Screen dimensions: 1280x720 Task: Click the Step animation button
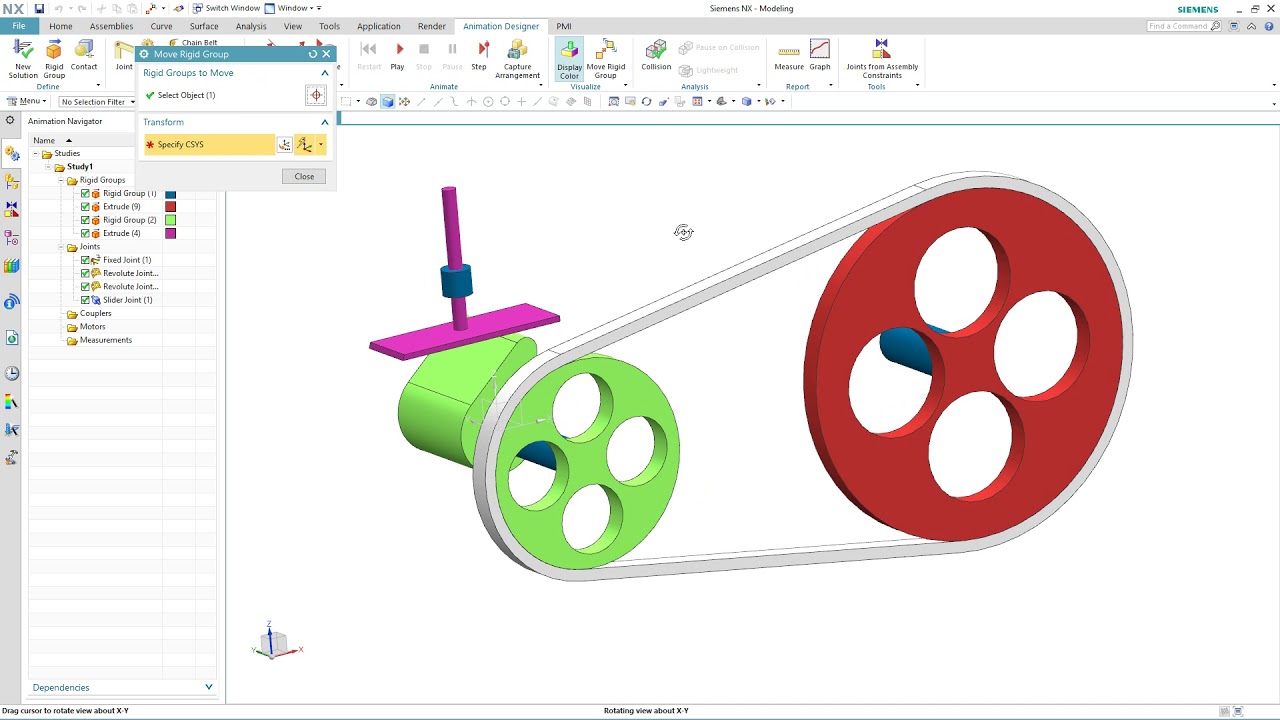tap(479, 56)
